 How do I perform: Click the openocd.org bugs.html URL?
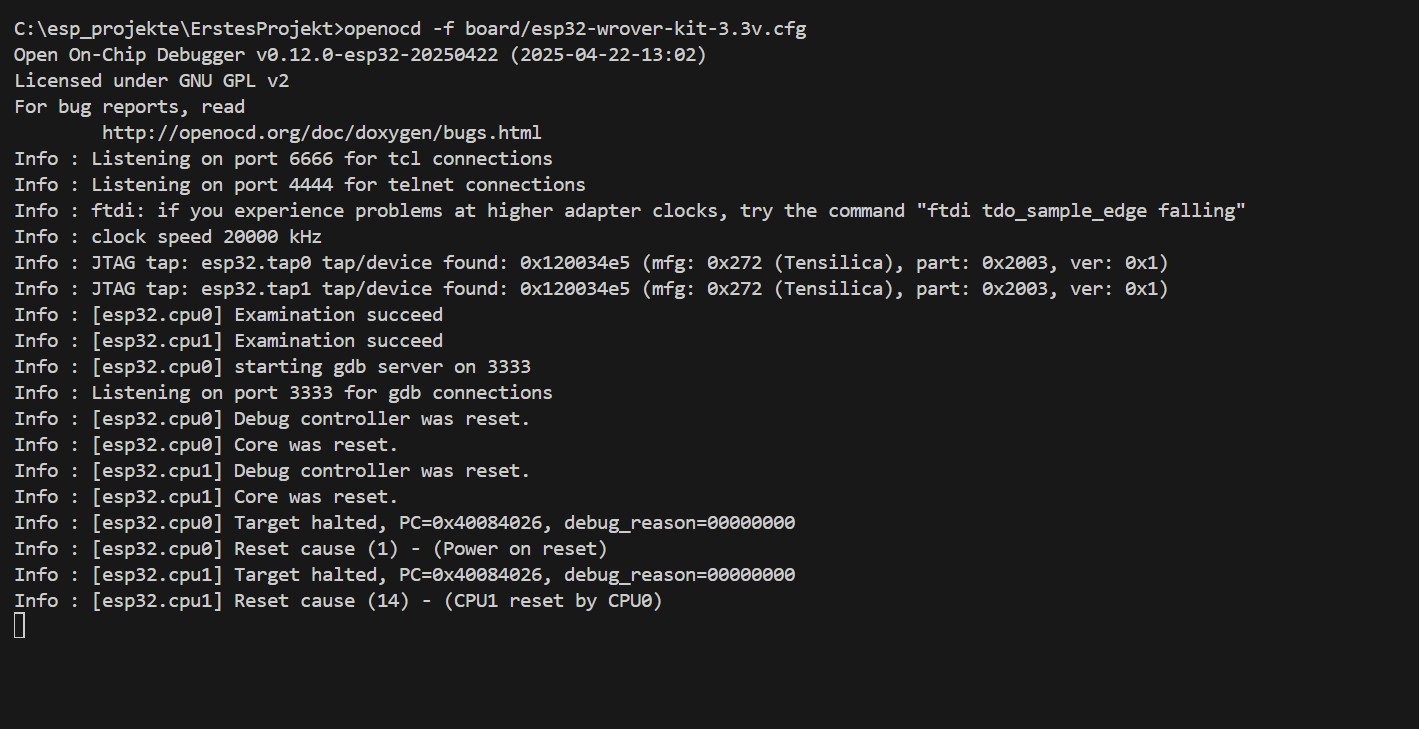(321, 133)
